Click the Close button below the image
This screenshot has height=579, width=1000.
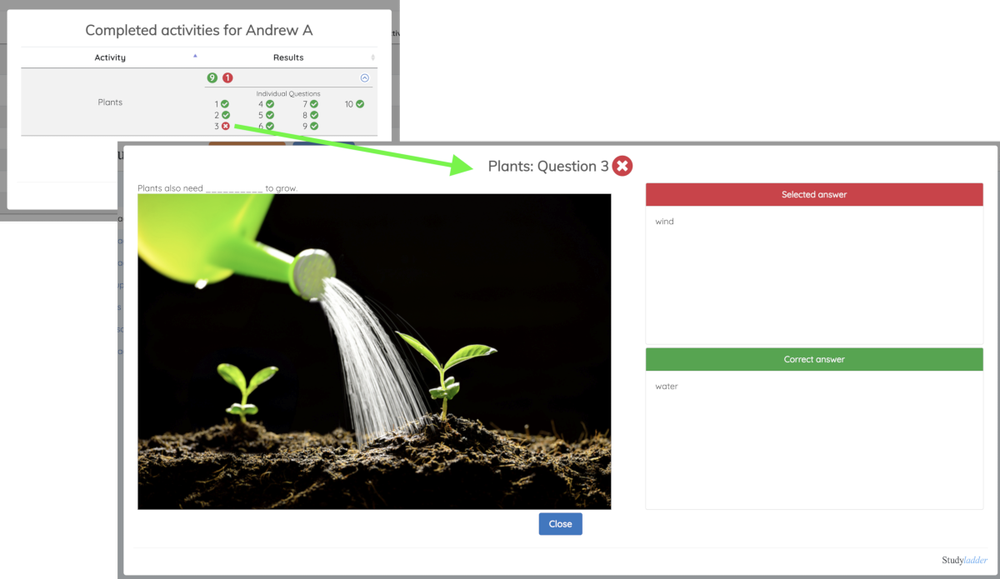[561, 524]
